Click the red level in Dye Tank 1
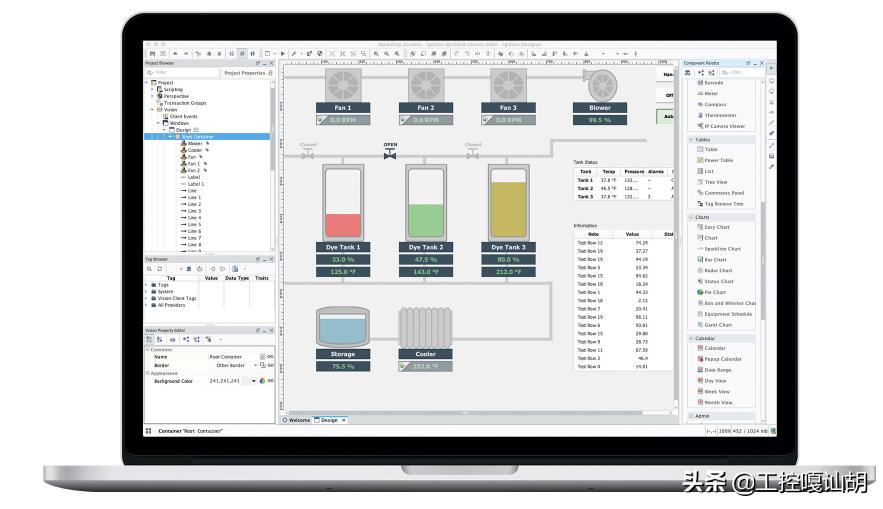Image resolution: width=883 pixels, height=509 pixels. pyautogui.click(x=343, y=225)
